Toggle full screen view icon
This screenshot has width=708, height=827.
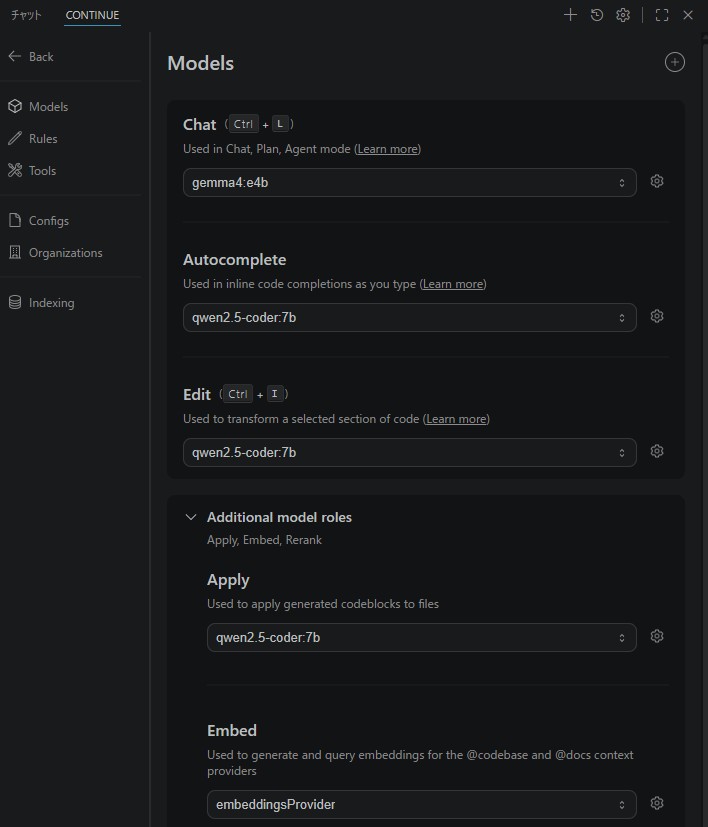coord(662,15)
